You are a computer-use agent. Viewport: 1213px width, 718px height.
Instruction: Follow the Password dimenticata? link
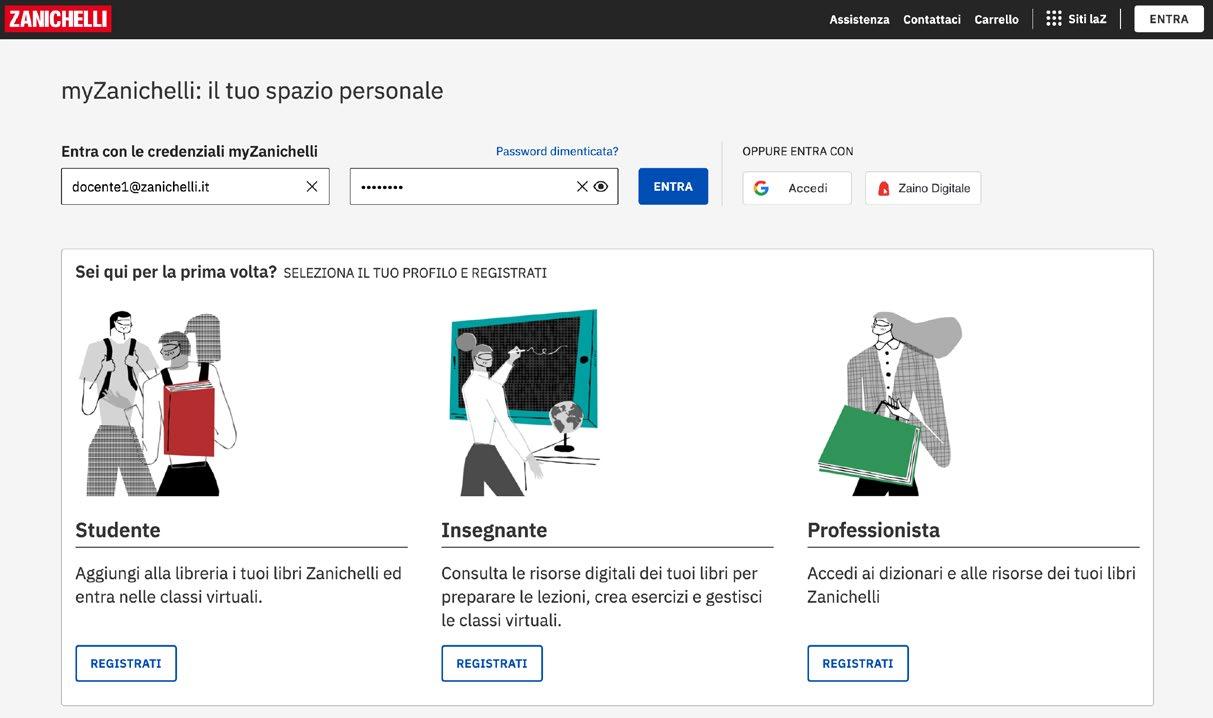557,152
